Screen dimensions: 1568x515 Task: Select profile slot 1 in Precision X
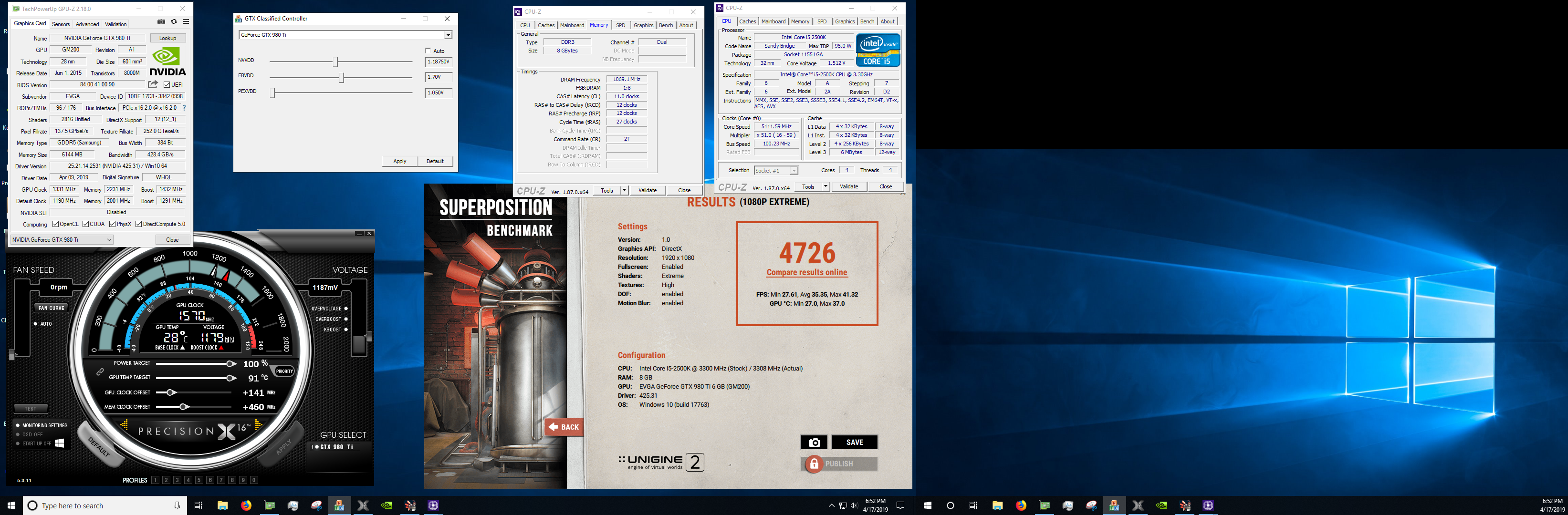click(155, 480)
